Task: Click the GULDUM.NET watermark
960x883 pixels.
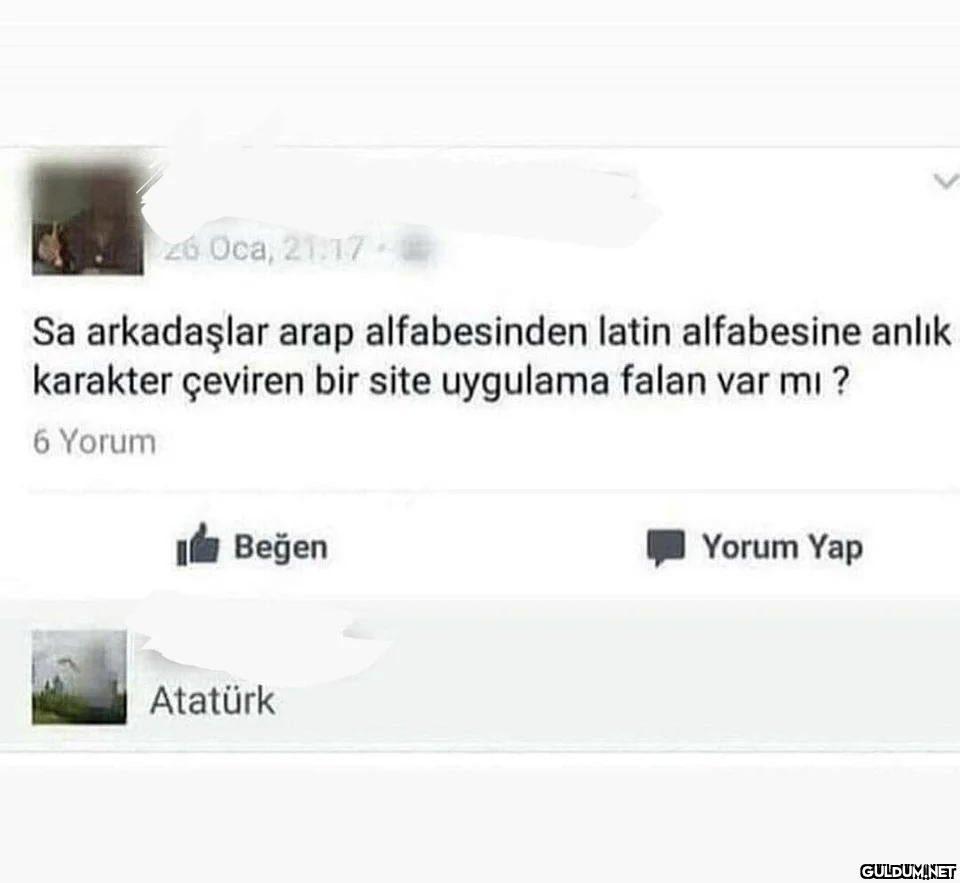Action: coord(908,870)
